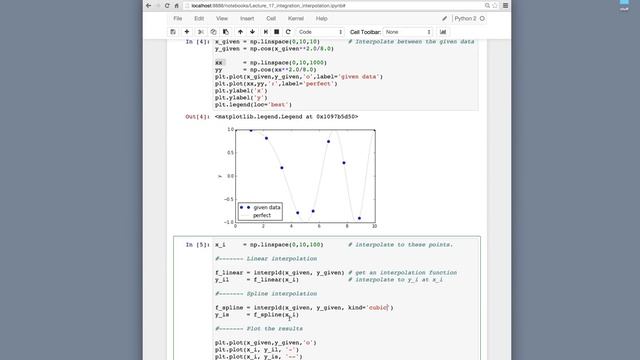
Task: Run cell and select below icon
Action: pyautogui.click(x=266, y=32)
